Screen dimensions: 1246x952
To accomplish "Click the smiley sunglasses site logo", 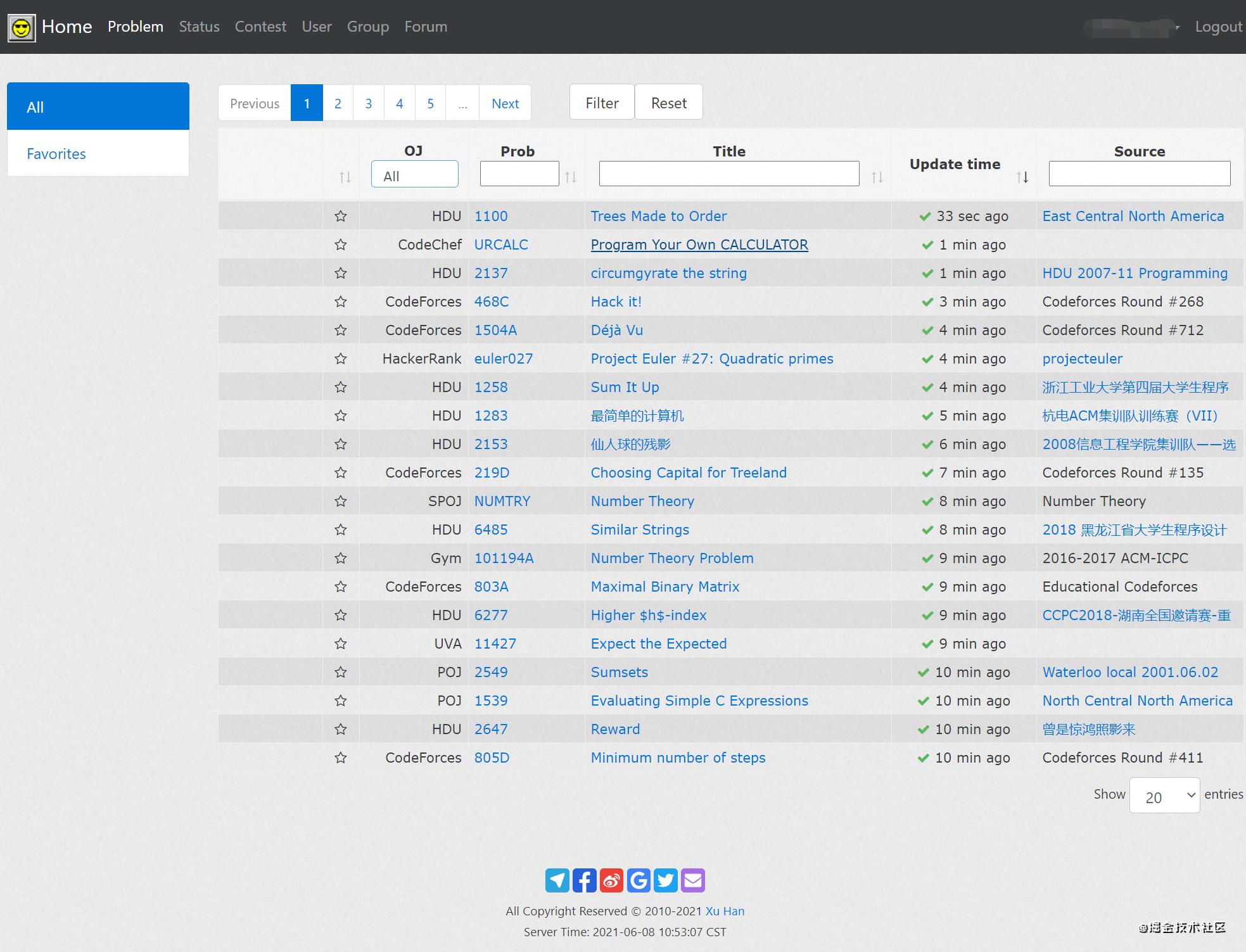I will point(22,28).
